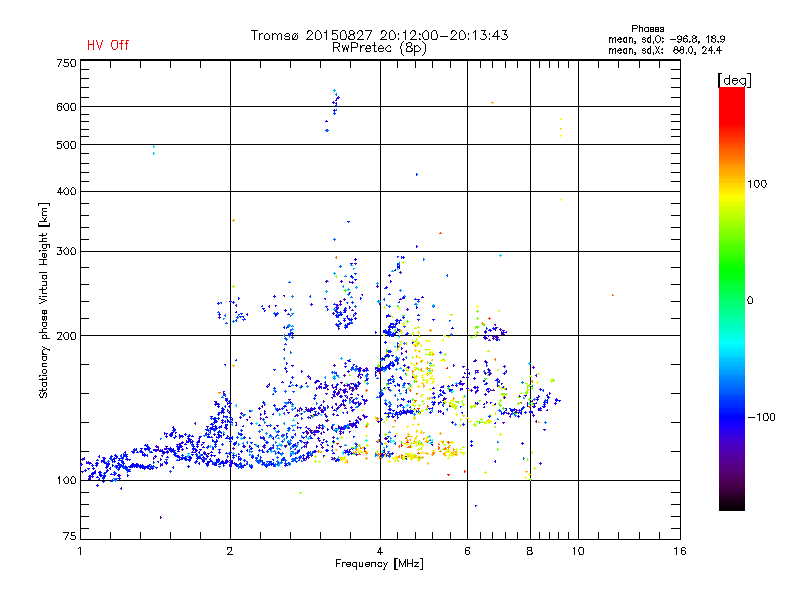Click the y-axis tick '300'
The image size is (800, 600).
point(66,251)
